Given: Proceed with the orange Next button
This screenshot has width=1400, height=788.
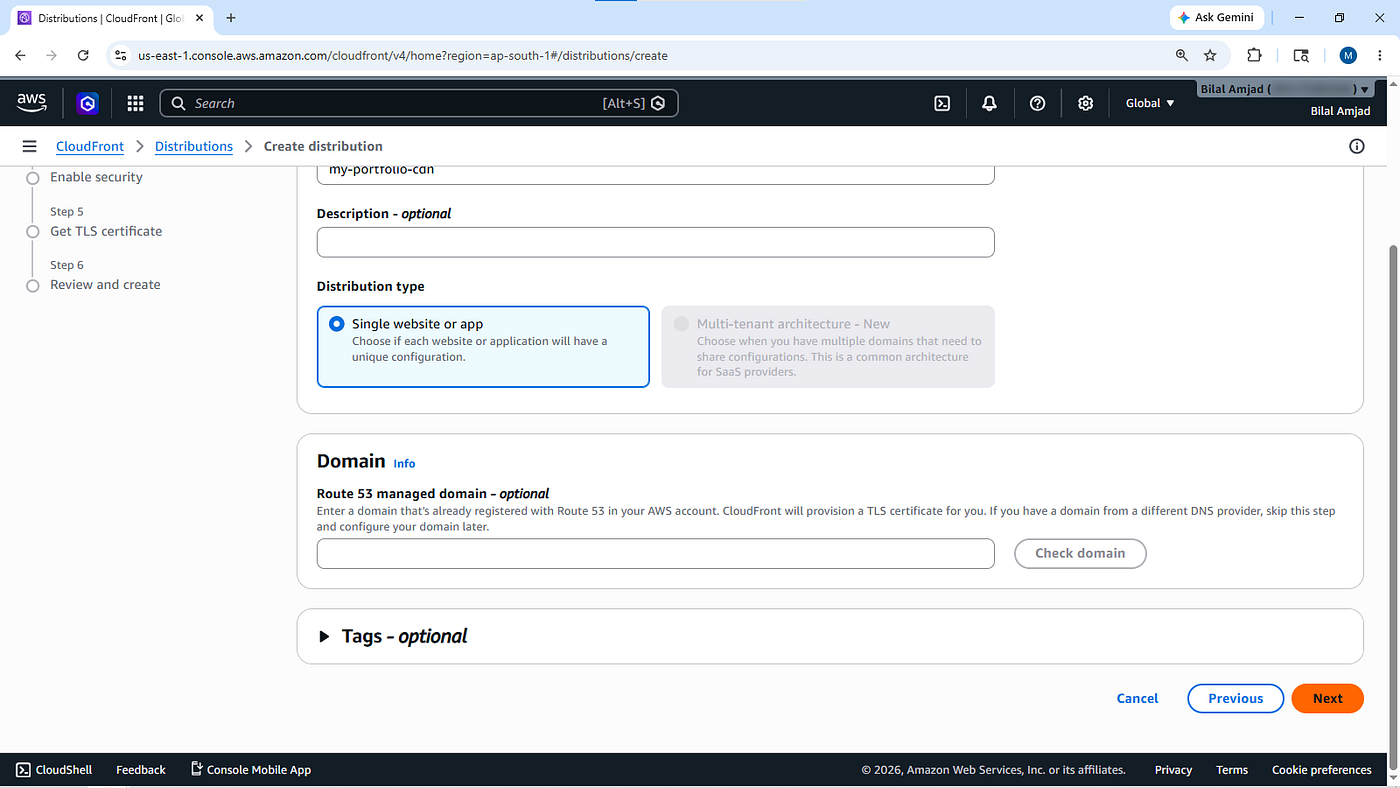Looking at the screenshot, I should [1327, 698].
